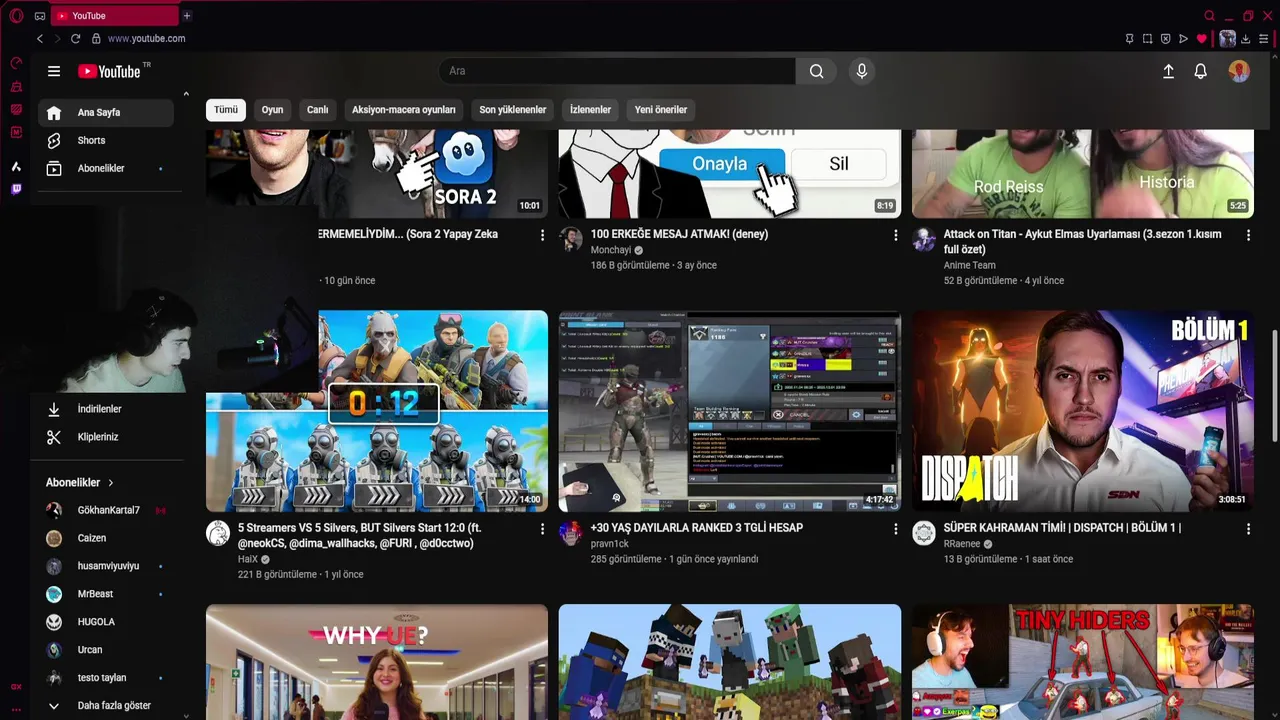This screenshot has width=1280, height=720.
Task: Click the search magnifier button next to Ara
Action: coord(817,71)
